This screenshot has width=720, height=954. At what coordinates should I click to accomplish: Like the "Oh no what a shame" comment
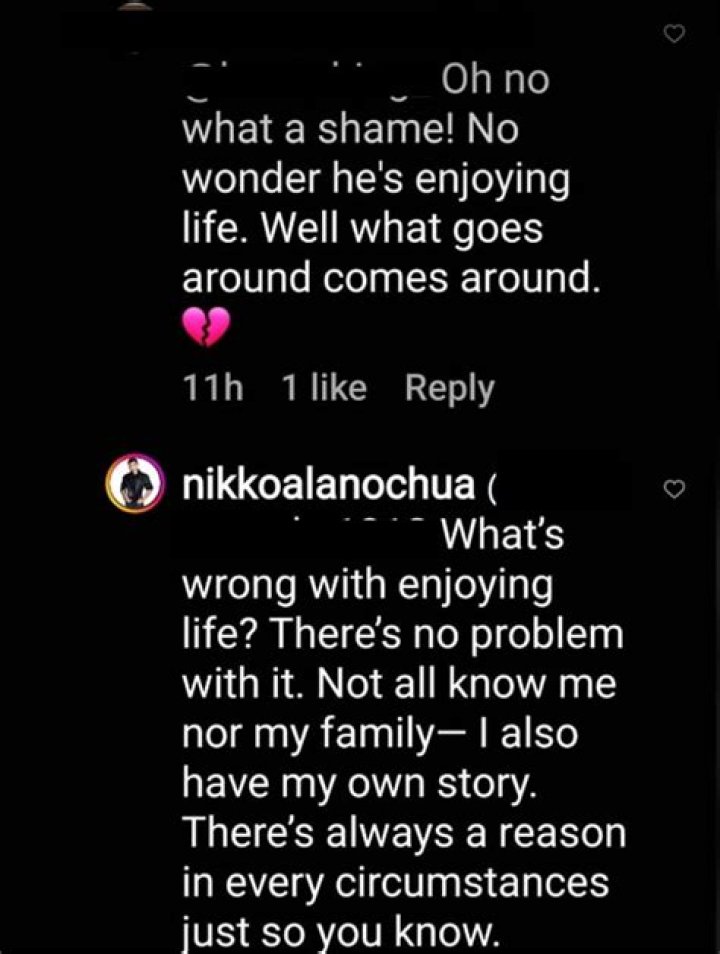(675, 35)
